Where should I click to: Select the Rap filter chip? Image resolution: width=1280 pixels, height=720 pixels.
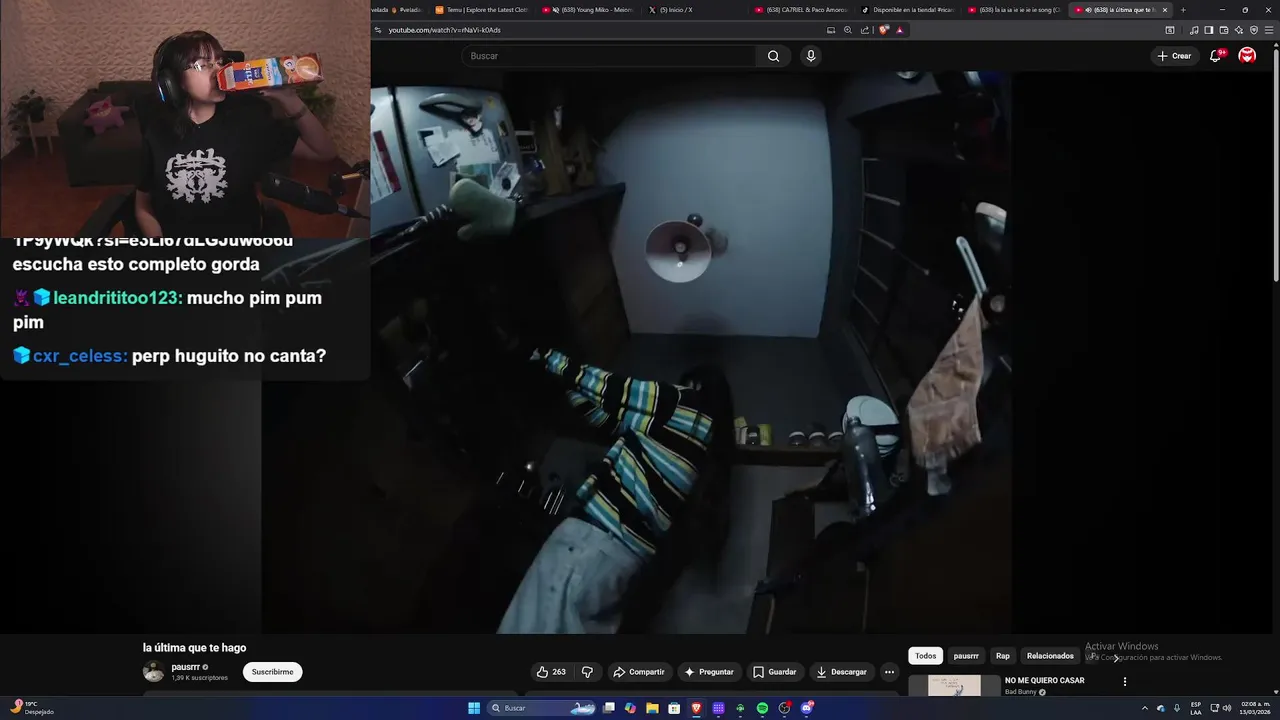pyautogui.click(x=1003, y=656)
